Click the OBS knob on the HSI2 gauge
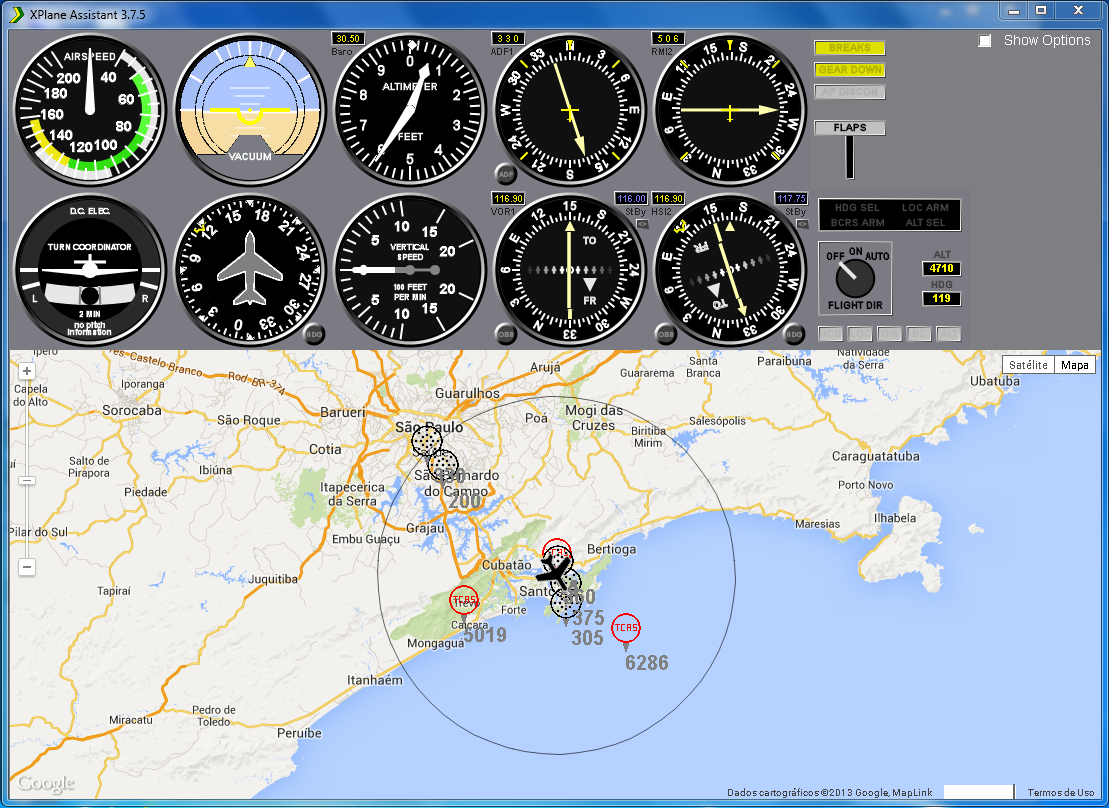 (x=666, y=334)
